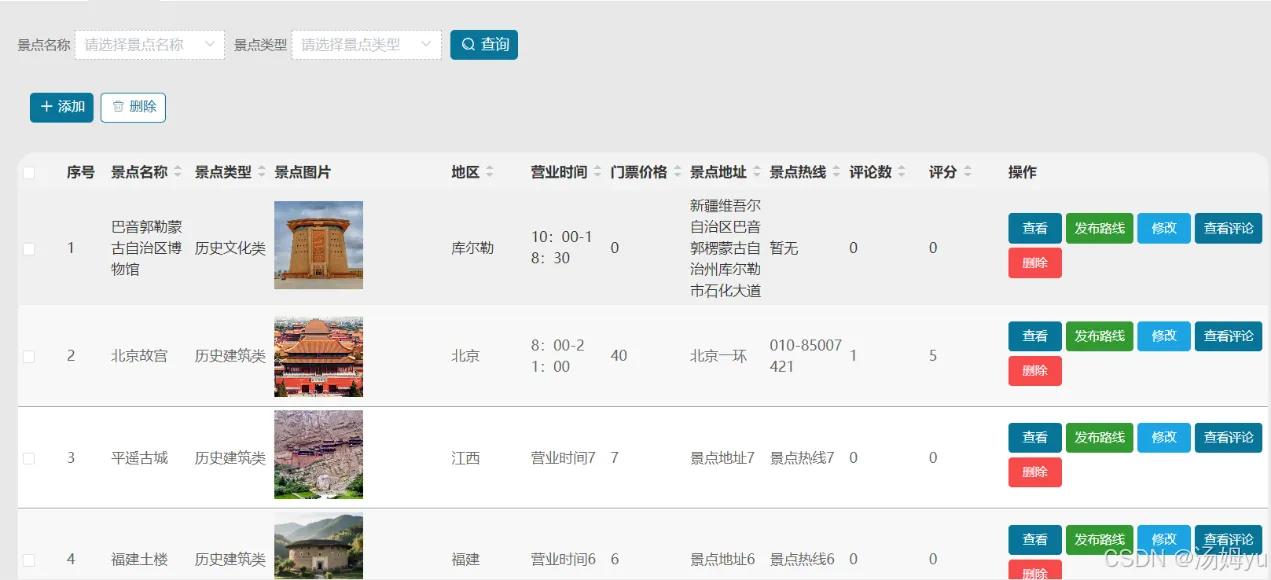The width and height of the screenshot is (1271, 580).
Task: Click 修改 for 北京故宫 row
Action: [x=1164, y=336]
